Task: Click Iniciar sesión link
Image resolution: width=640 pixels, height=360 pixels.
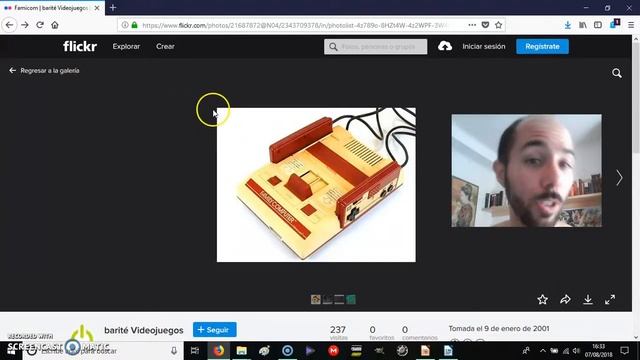Action: click(484, 47)
